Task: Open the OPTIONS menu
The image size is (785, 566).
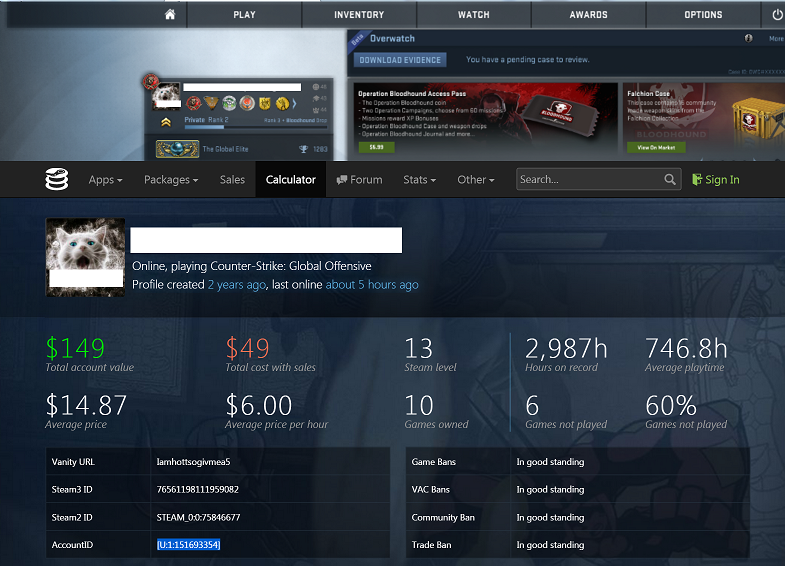Action: tap(703, 15)
